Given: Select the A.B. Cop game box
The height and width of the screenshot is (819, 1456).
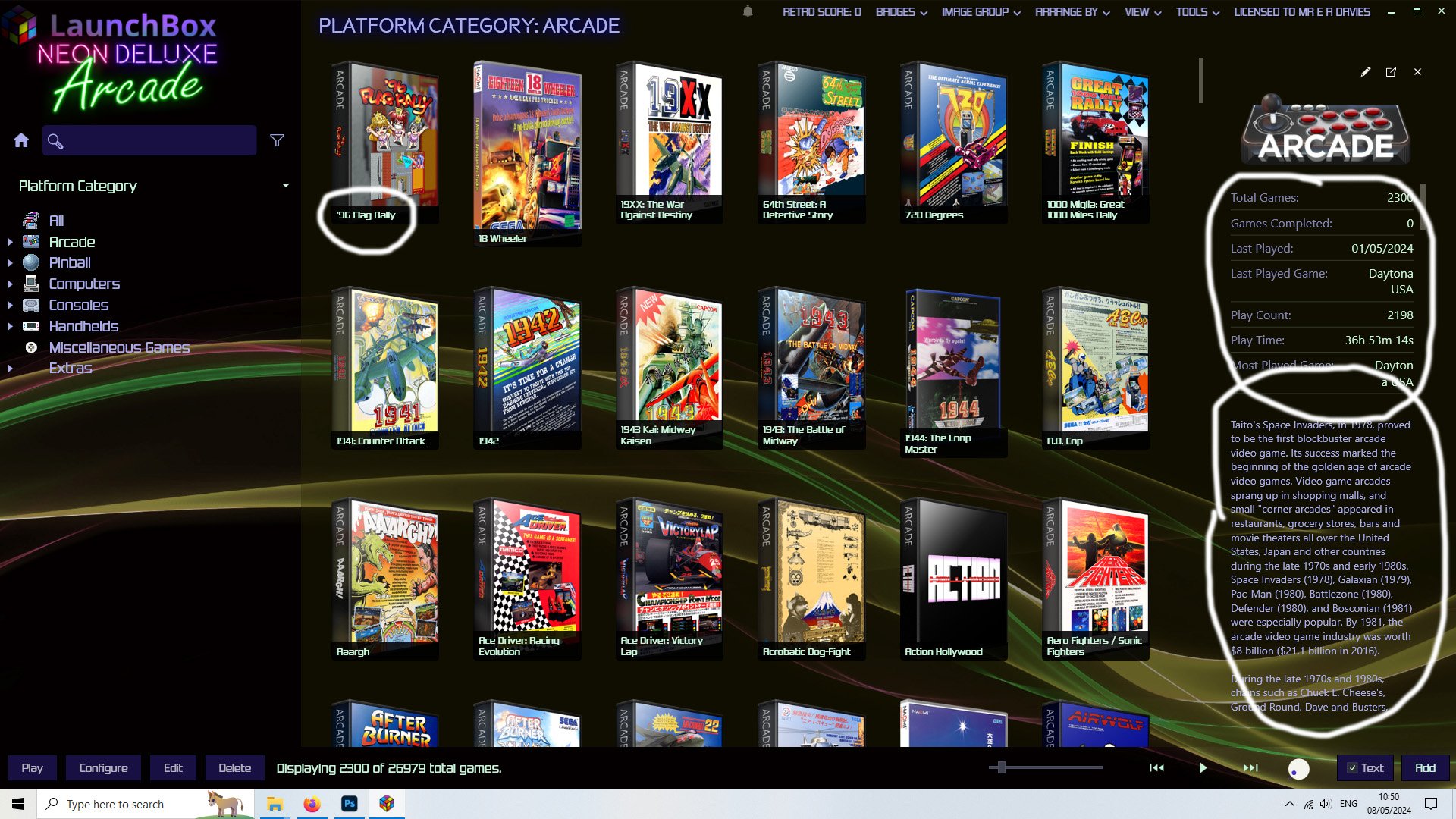Looking at the screenshot, I should pyautogui.click(x=1096, y=368).
